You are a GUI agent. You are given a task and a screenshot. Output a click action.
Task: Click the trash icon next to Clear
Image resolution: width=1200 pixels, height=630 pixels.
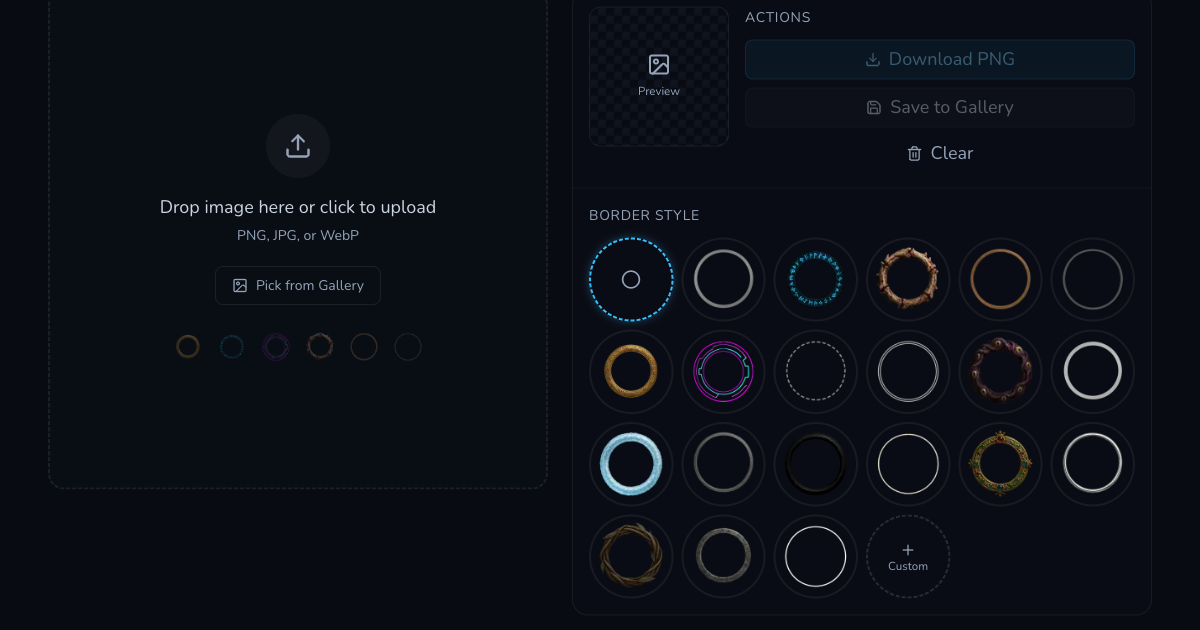pos(913,153)
